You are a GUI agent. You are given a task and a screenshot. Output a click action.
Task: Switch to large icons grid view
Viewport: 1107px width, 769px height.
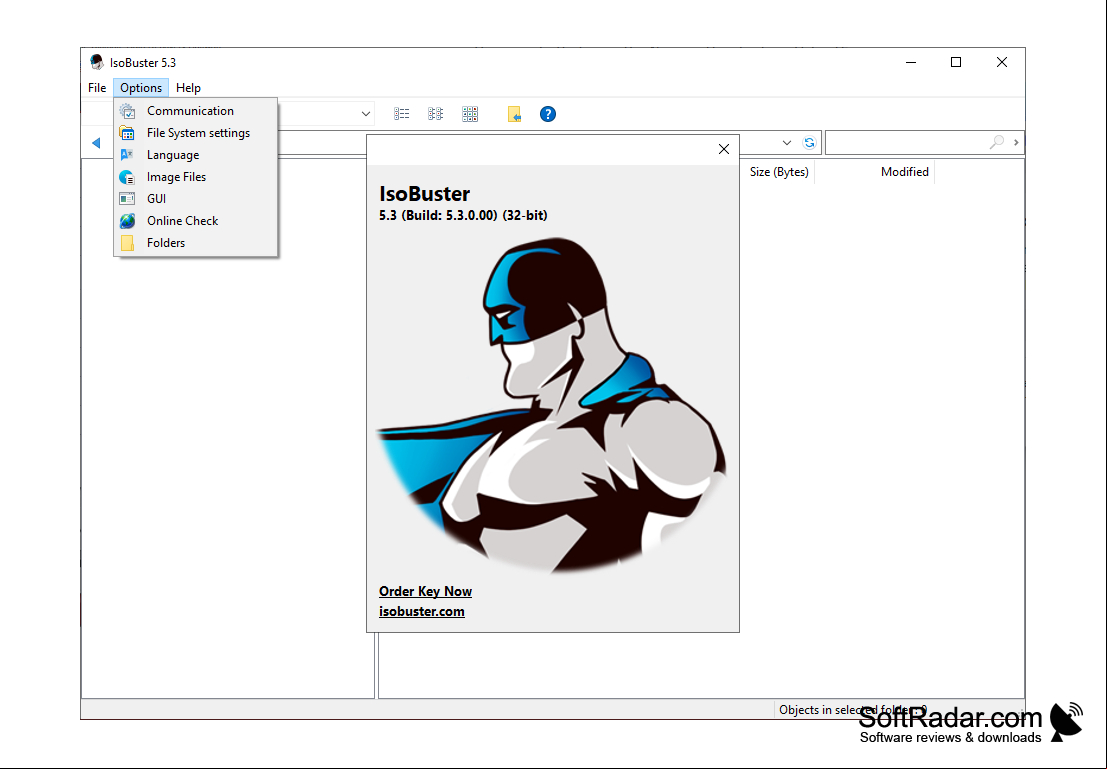(470, 114)
